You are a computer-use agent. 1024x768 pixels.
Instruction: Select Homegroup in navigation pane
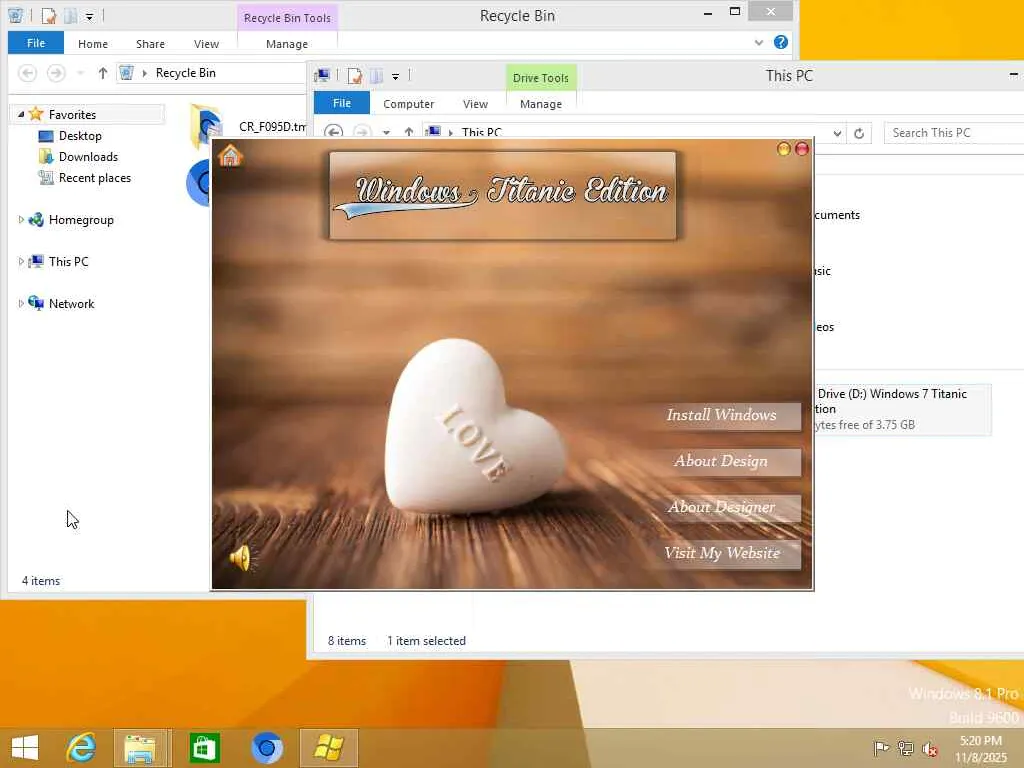pos(81,220)
